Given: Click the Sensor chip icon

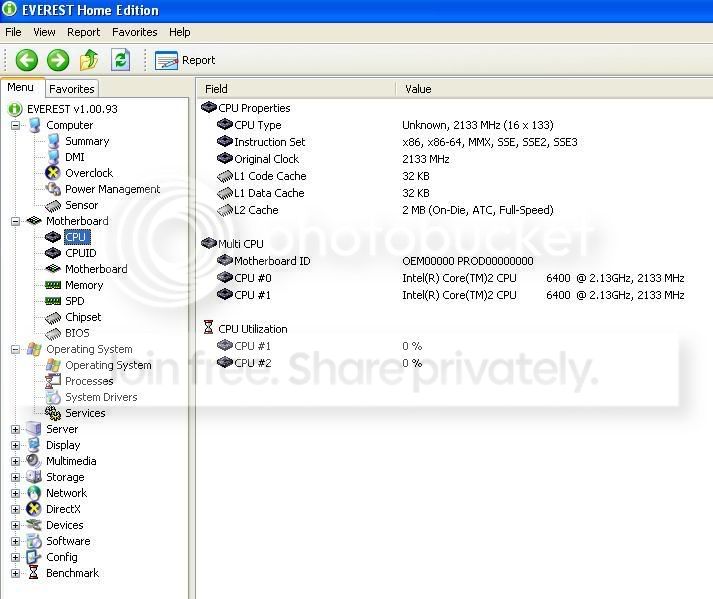Looking at the screenshot, I should (53, 206).
